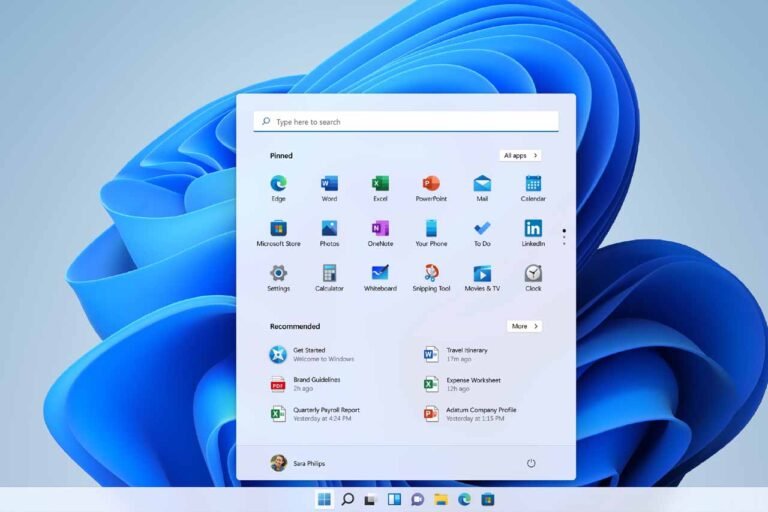The image size is (768, 512).
Task: Expand the All apps list
Action: [x=520, y=155]
